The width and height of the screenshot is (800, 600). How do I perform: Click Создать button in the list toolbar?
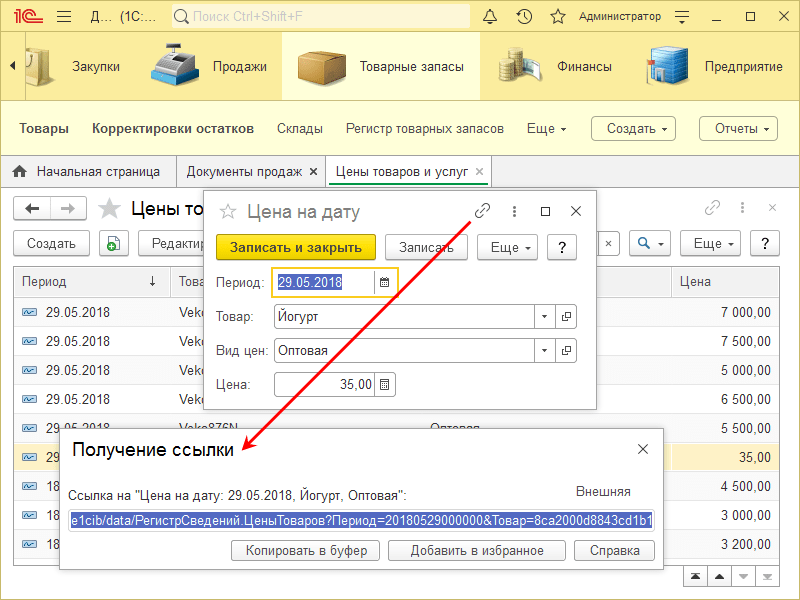(51, 243)
